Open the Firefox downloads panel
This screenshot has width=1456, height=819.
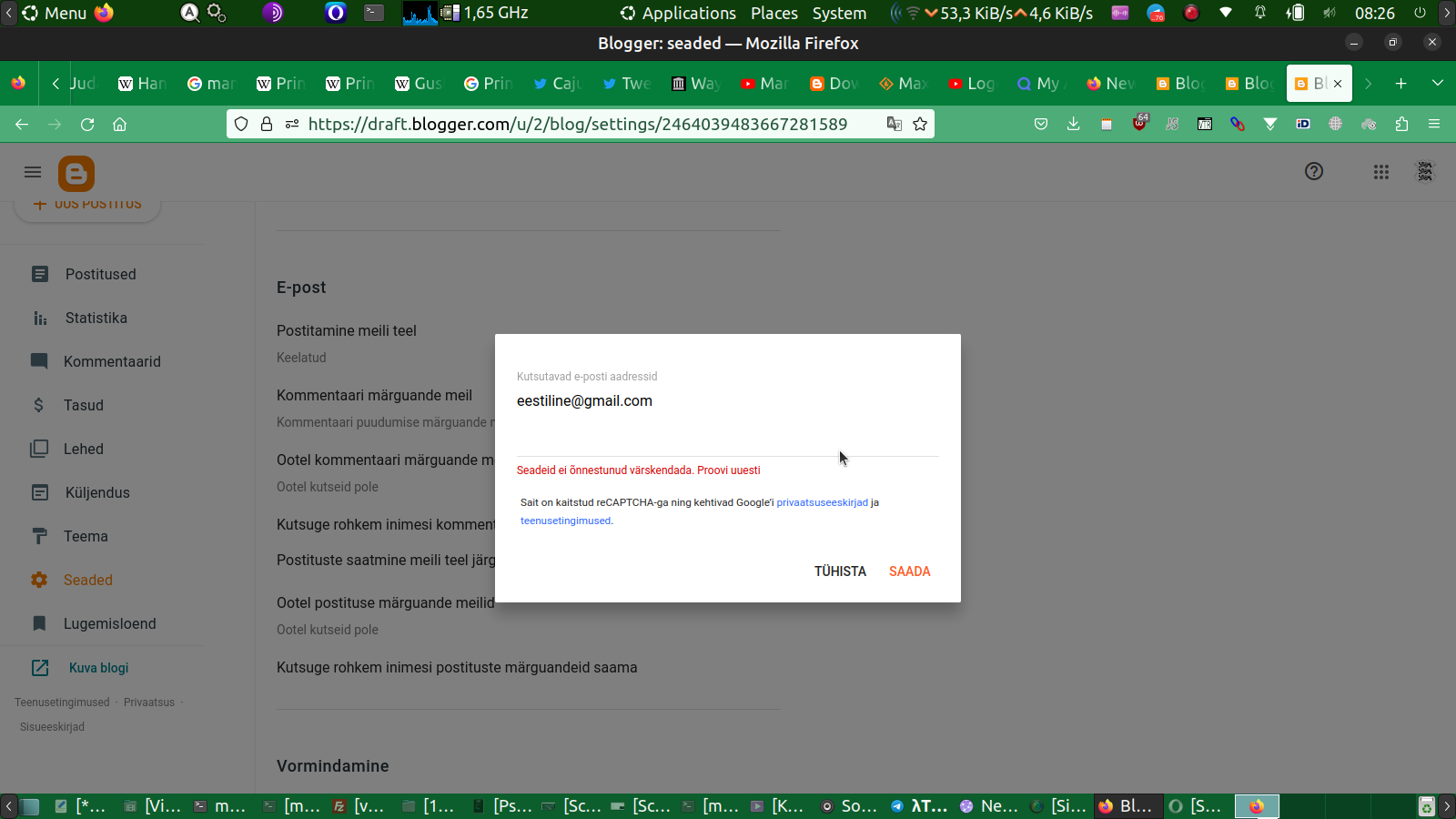point(1074,124)
